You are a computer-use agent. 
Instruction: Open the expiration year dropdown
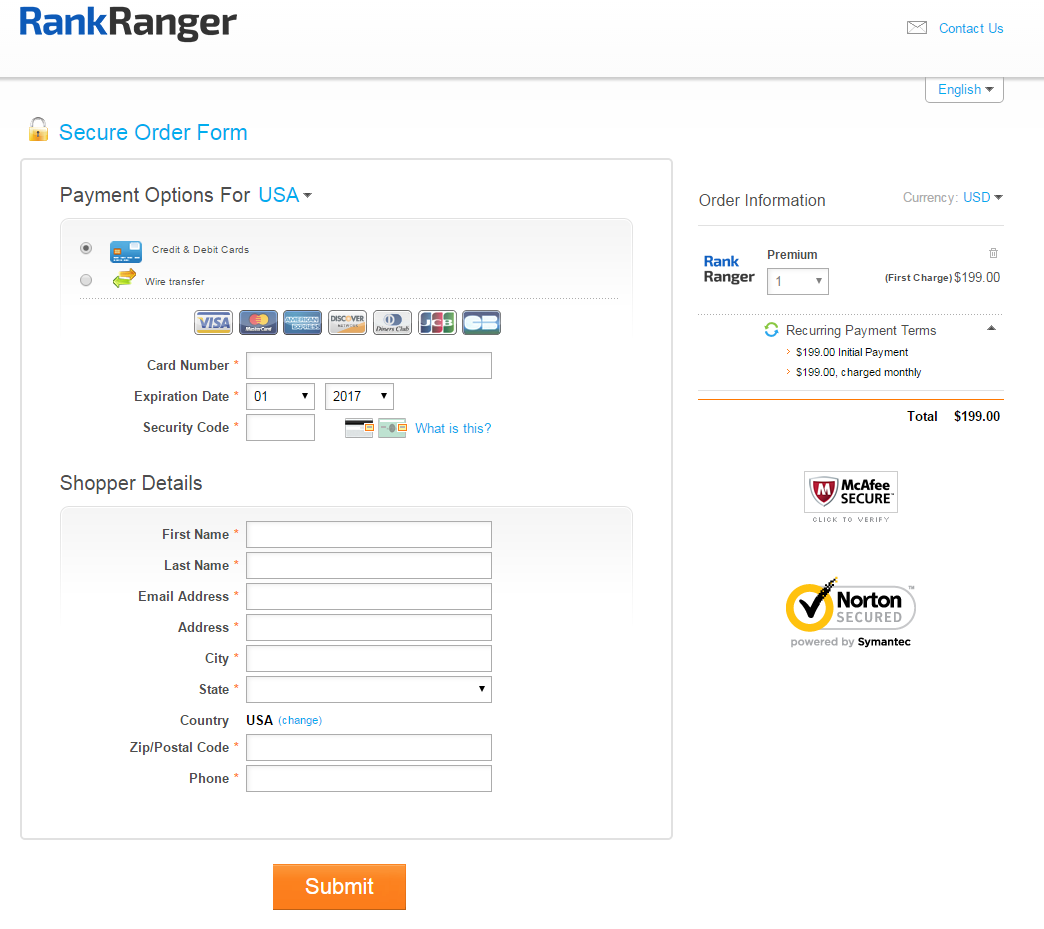click(359, 397)
